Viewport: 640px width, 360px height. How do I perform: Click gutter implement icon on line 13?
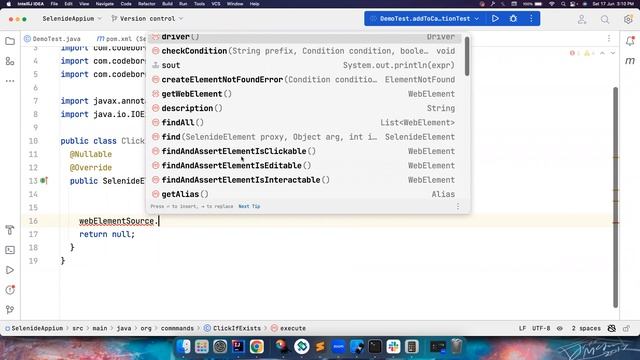coord(44,180)
